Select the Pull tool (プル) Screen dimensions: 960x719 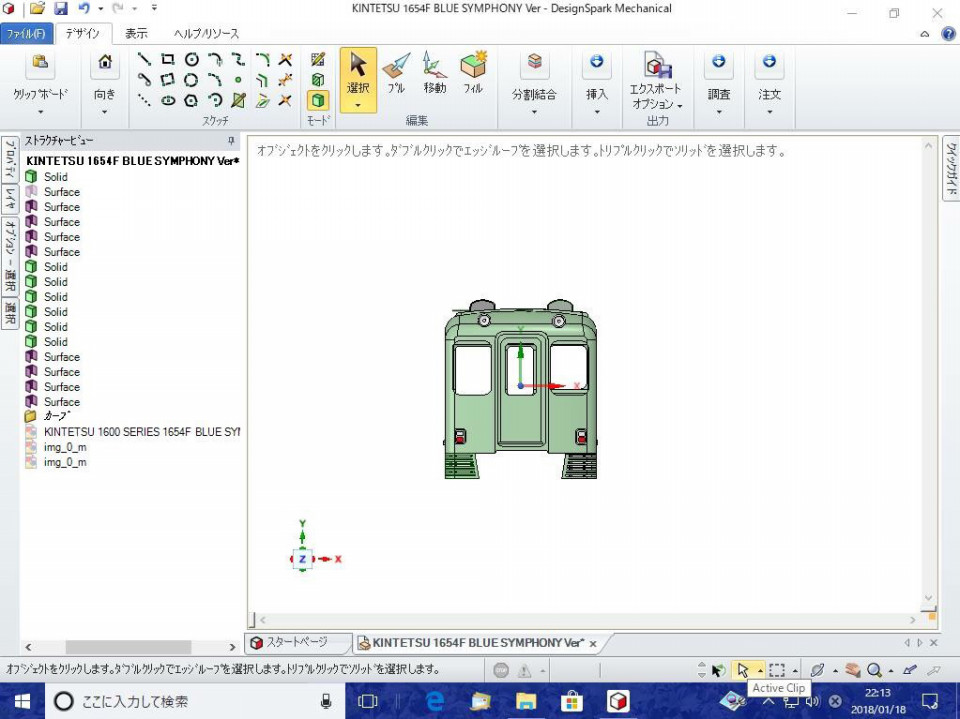[396, 73]
